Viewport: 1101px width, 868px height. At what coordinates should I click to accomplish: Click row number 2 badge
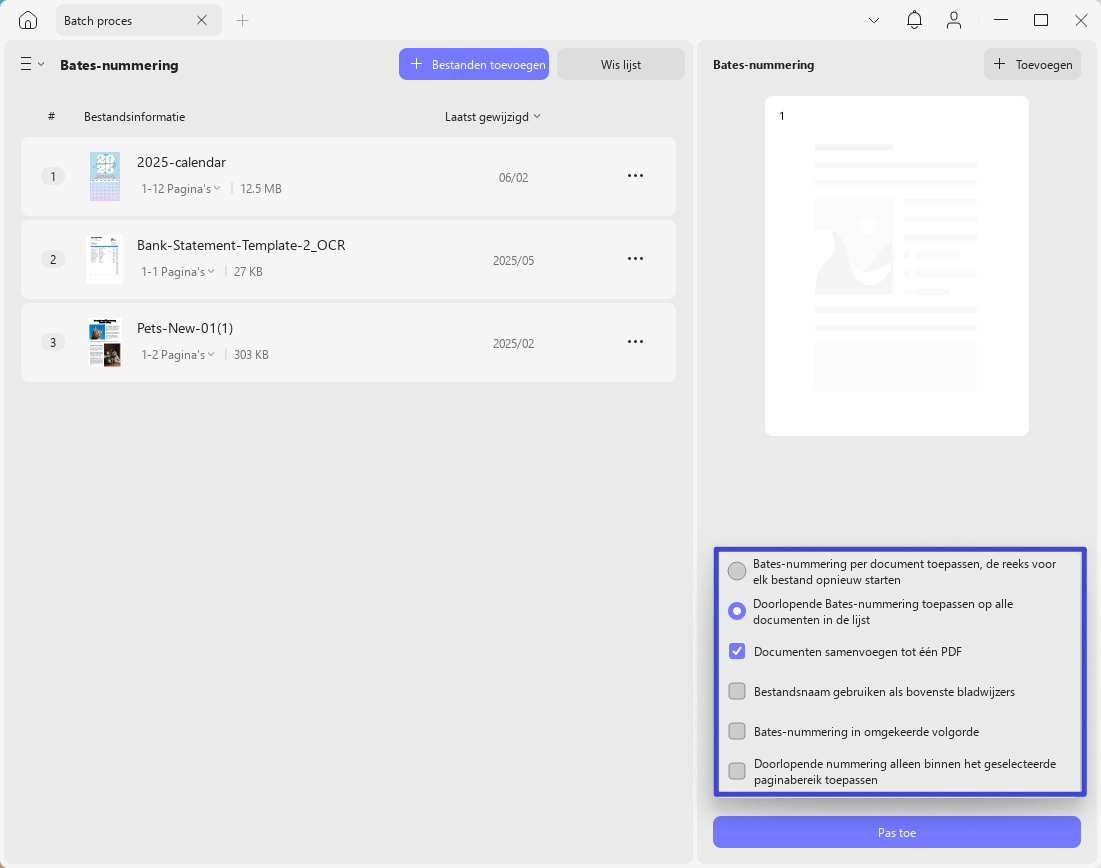pyautogui.click(x=53, y=259)
